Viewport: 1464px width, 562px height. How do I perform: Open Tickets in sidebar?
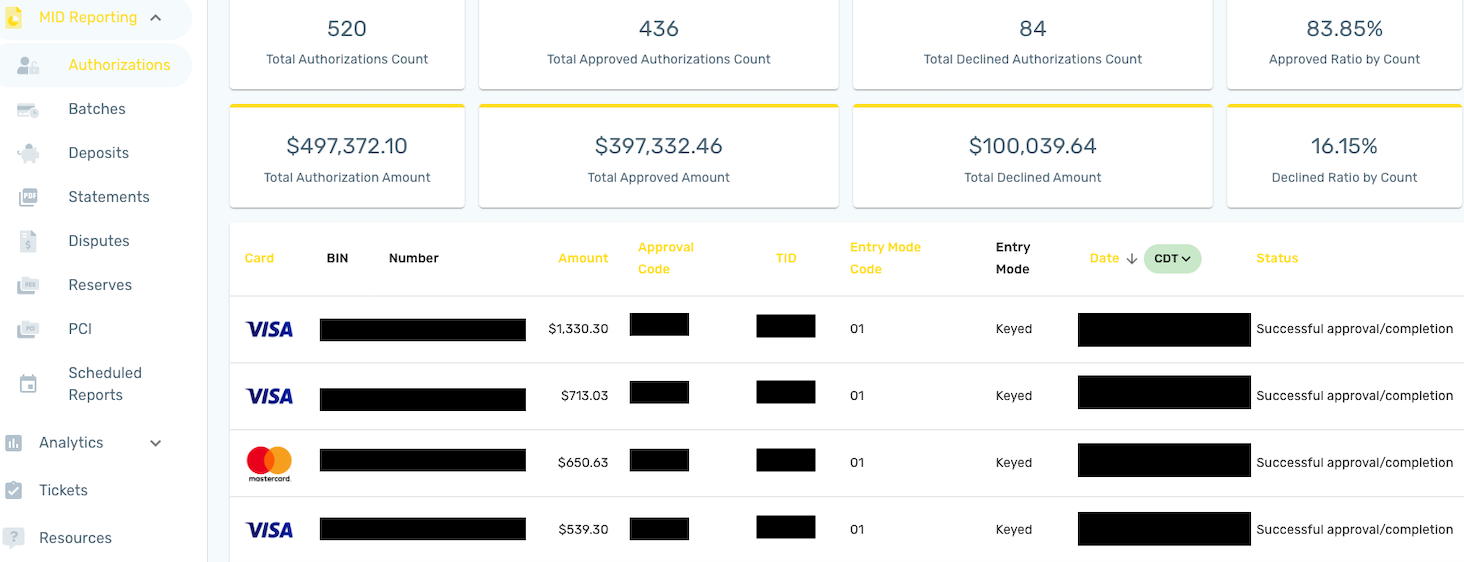pos(63,490)
